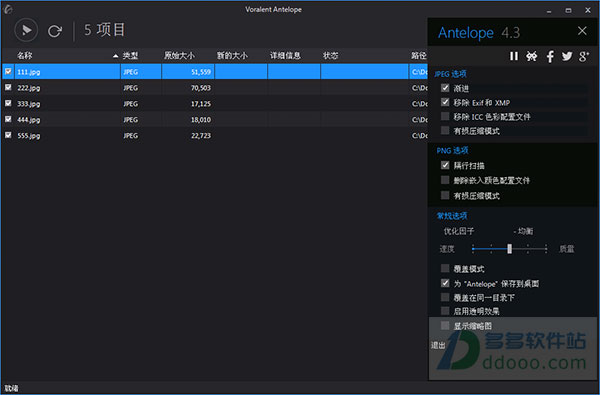600x395 pixels.
Task: Uncheck the 333.jpg file checkbox
Action: pos(8,103)
